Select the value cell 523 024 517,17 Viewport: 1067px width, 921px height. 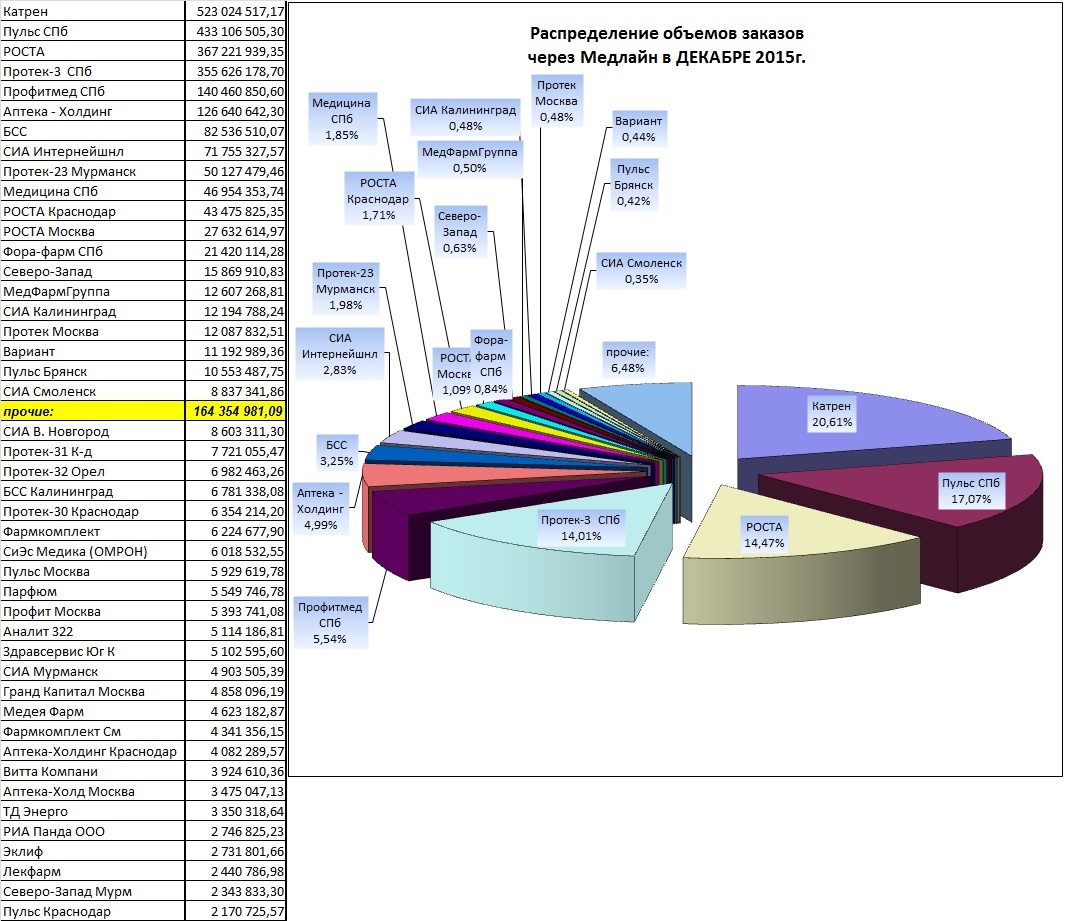click(235, 12)
